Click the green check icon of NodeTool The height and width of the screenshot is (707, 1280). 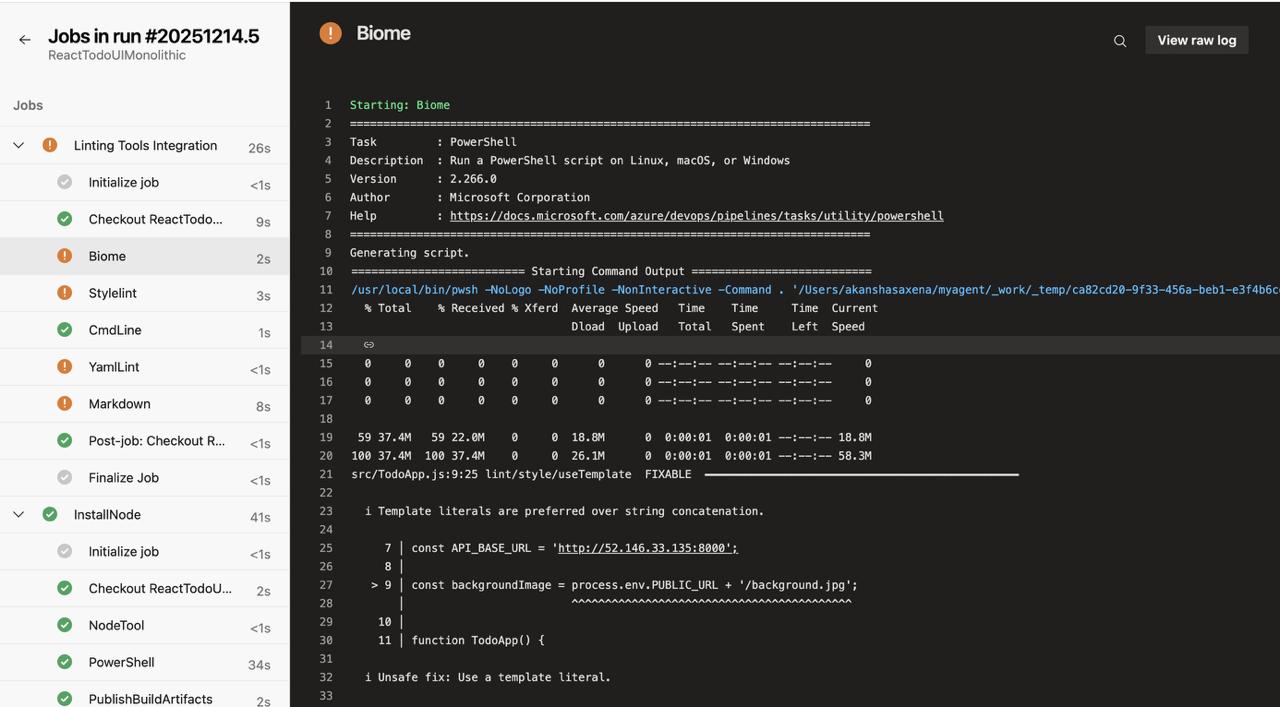click(x=65, y=625)
